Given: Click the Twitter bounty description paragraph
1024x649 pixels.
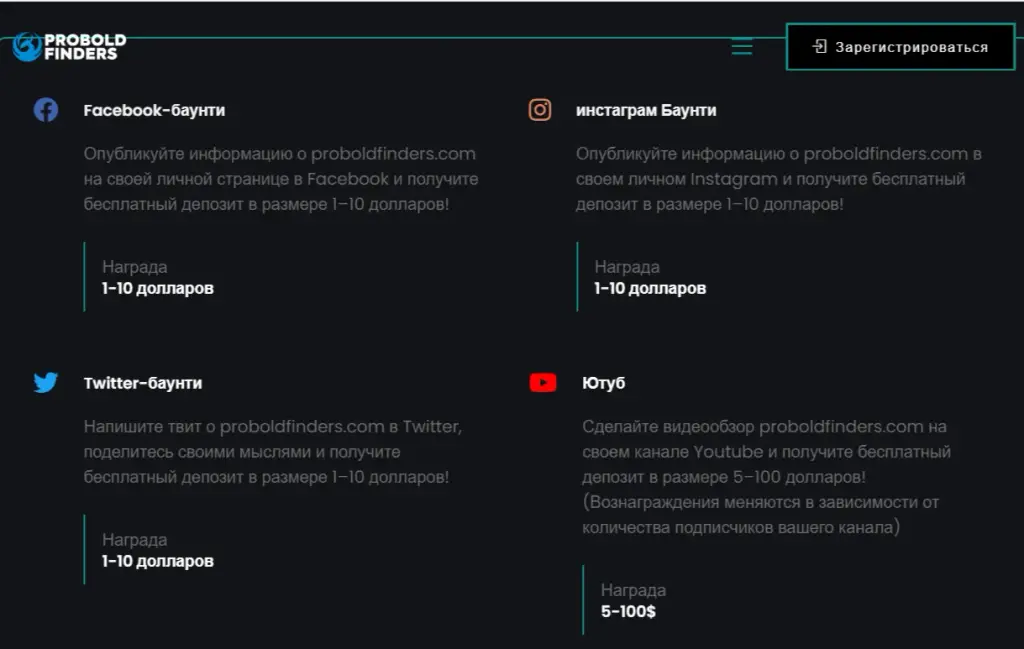Looking at the screenshot, I should pyautogui.click(x=273, y=452).
